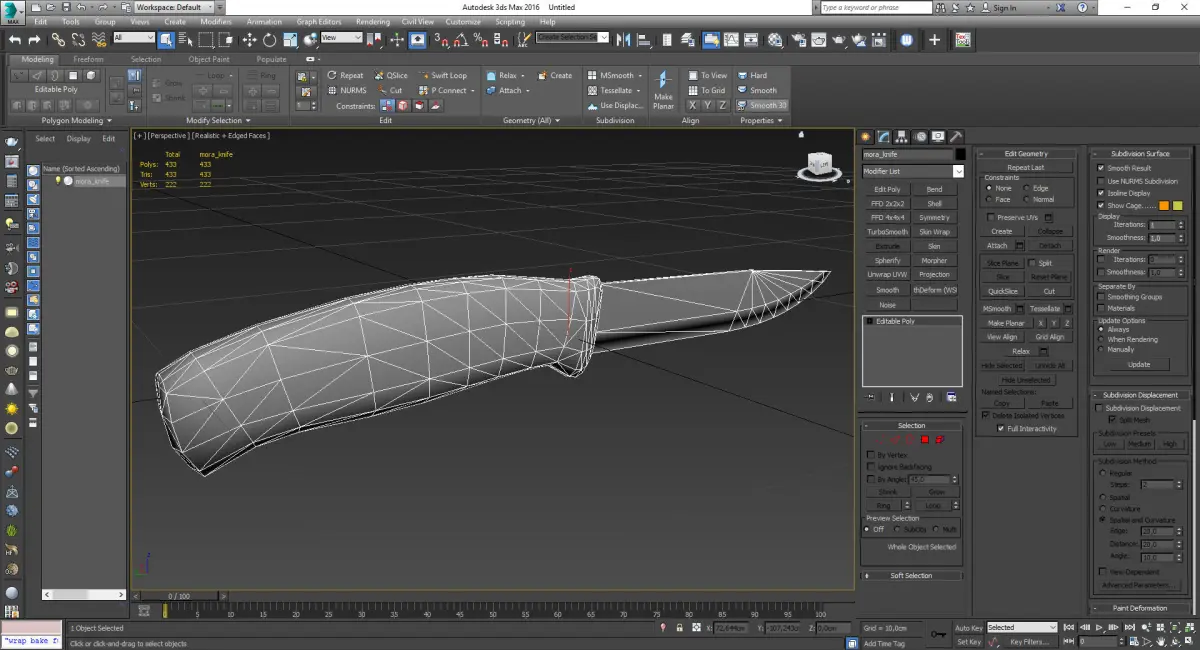
Task: Click the Repeat Last button
Action: 1026,168
